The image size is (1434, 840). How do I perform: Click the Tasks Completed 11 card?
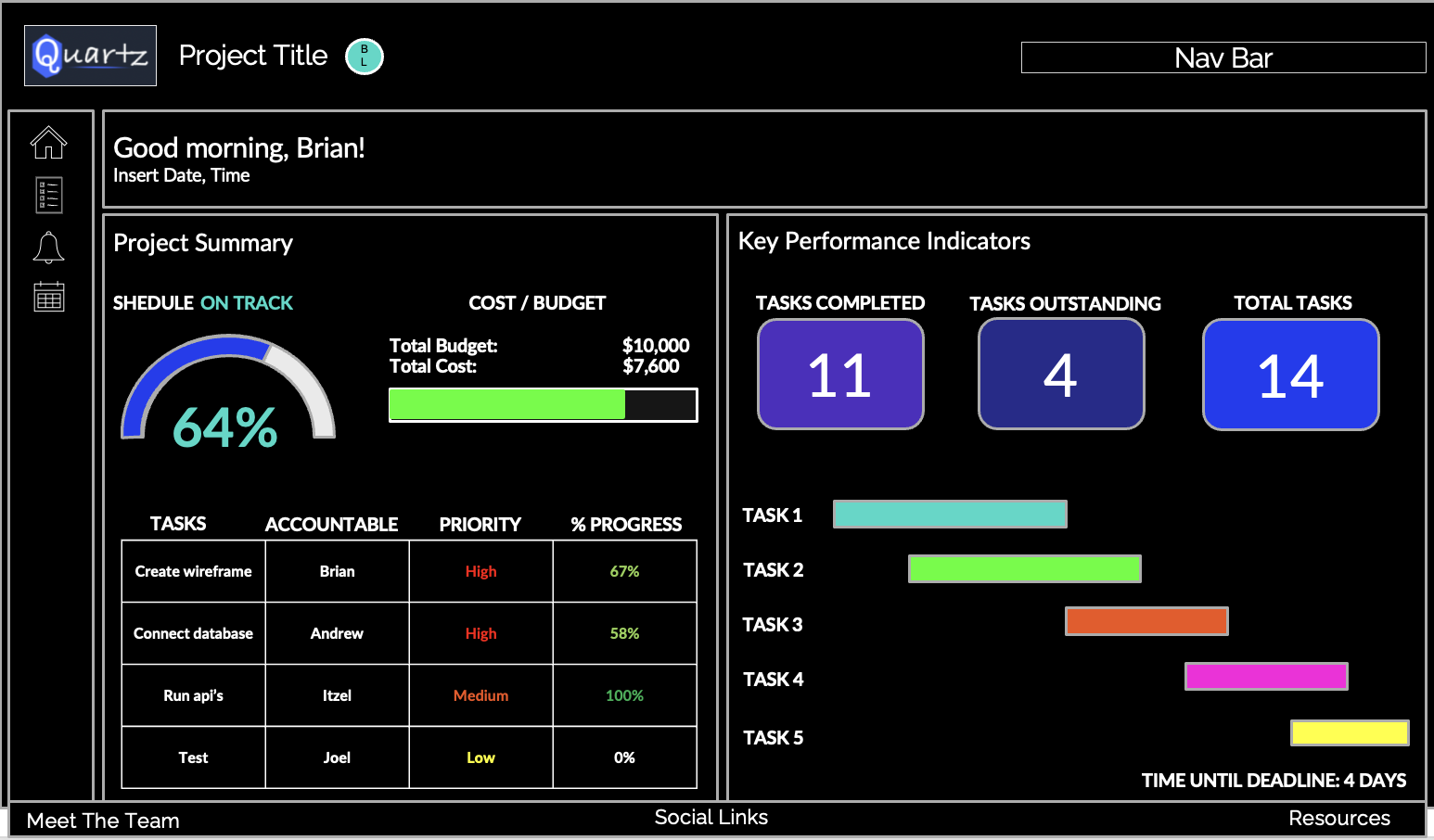click(840, 374)
